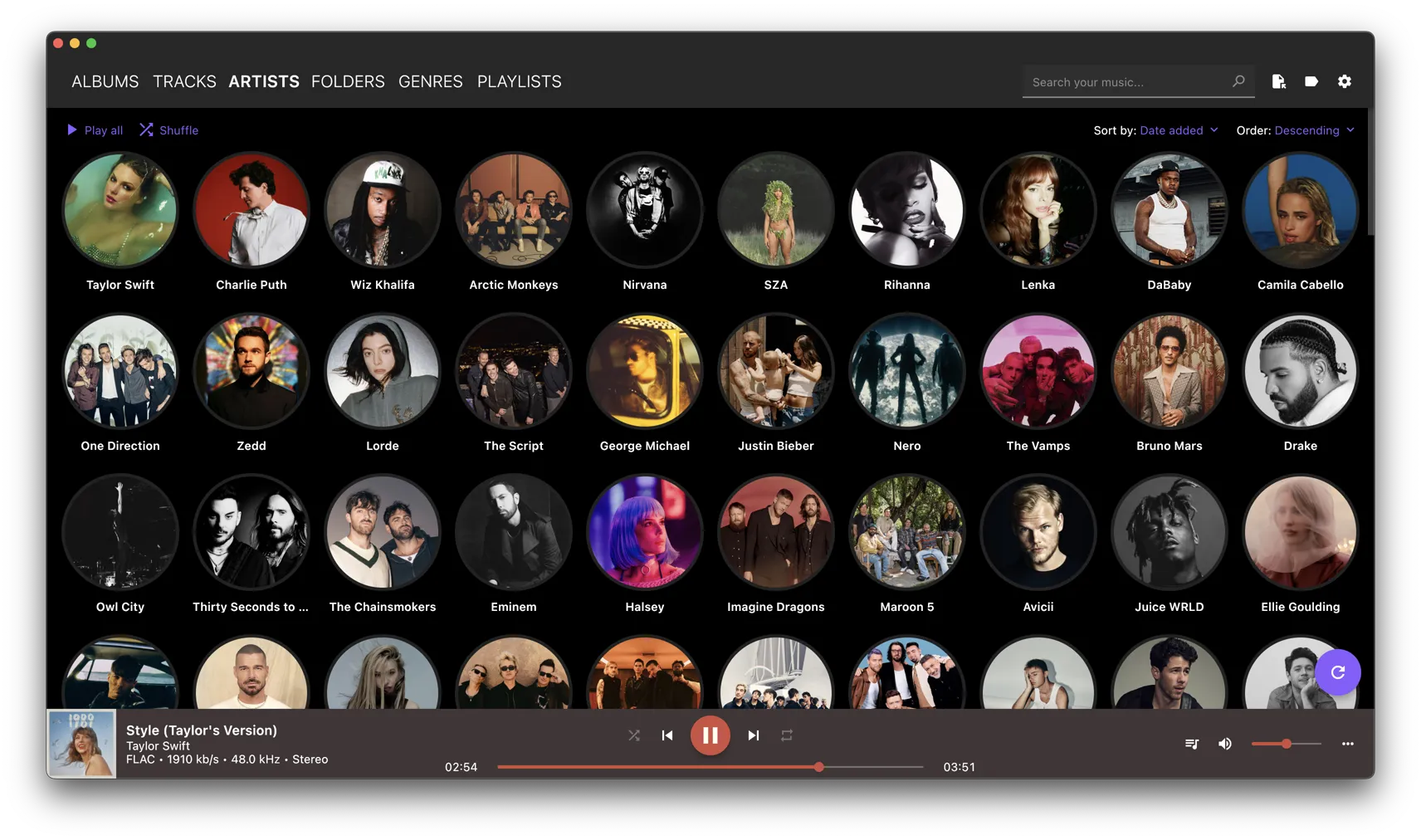Click the purple refresh floating button
1421x840 pixels.
click(x=1337, y=672)
